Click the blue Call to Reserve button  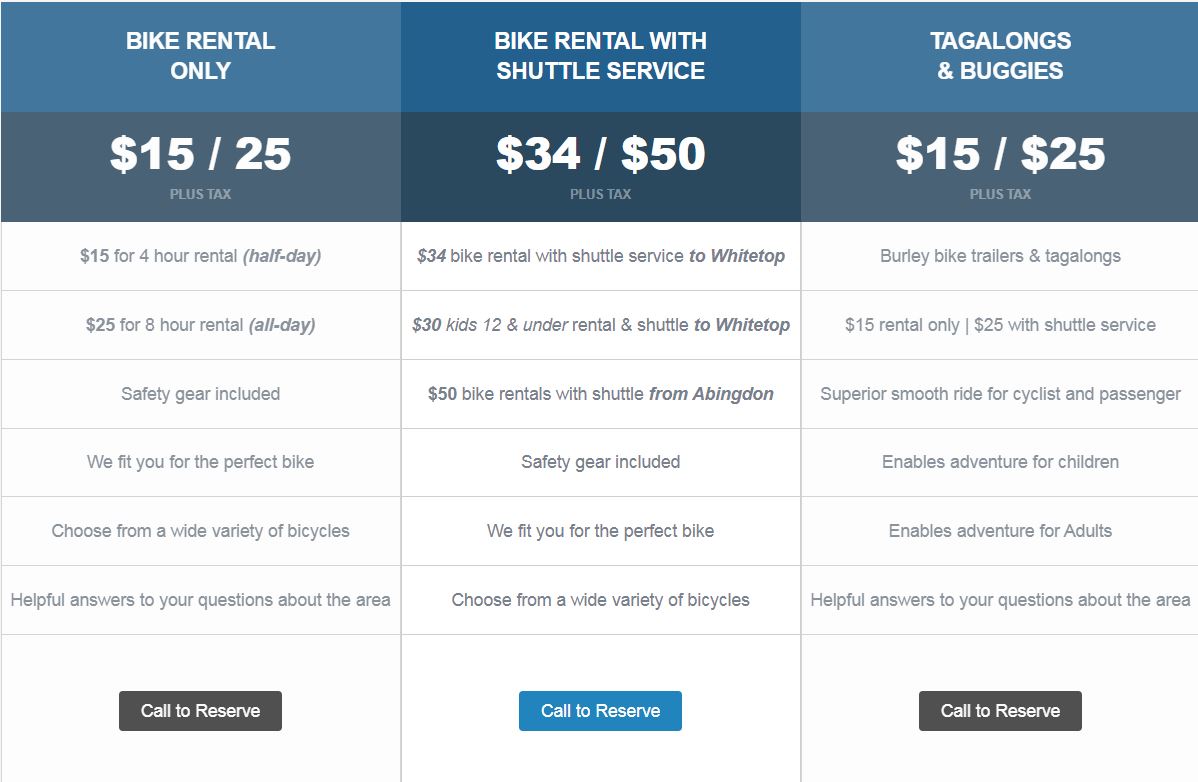(x=600, y=710)
